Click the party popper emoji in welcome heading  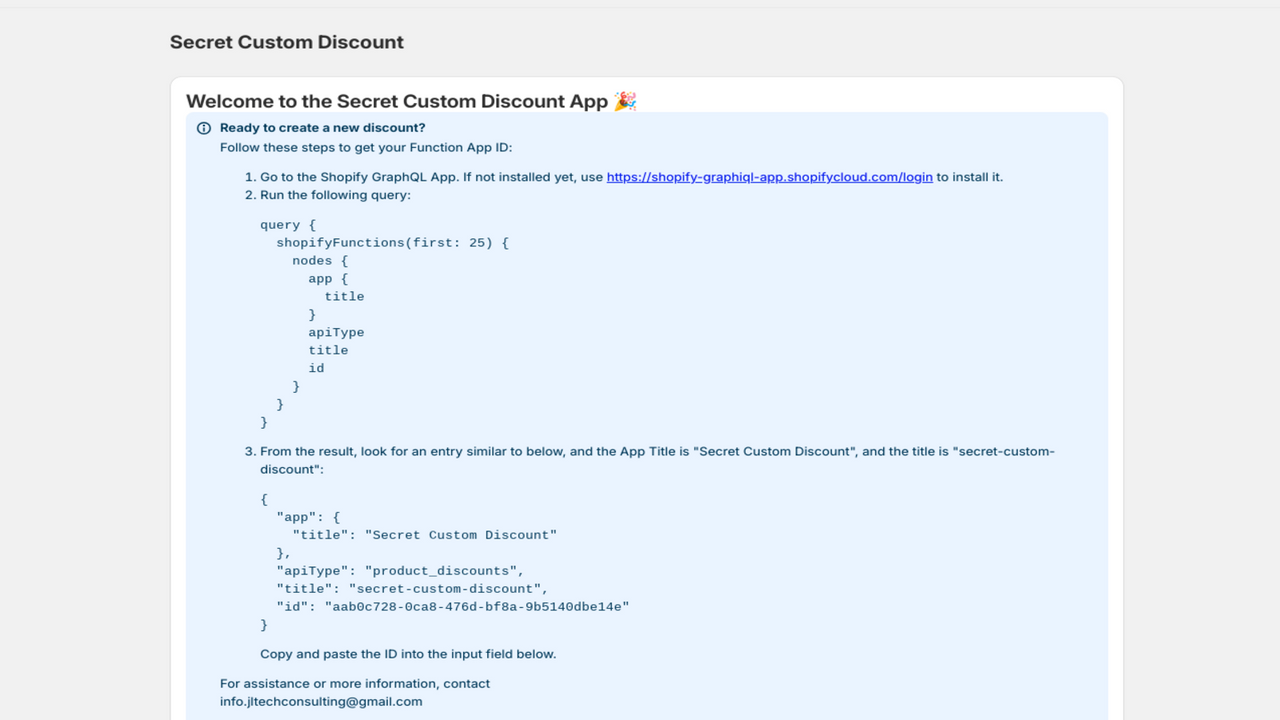[625, 101]
